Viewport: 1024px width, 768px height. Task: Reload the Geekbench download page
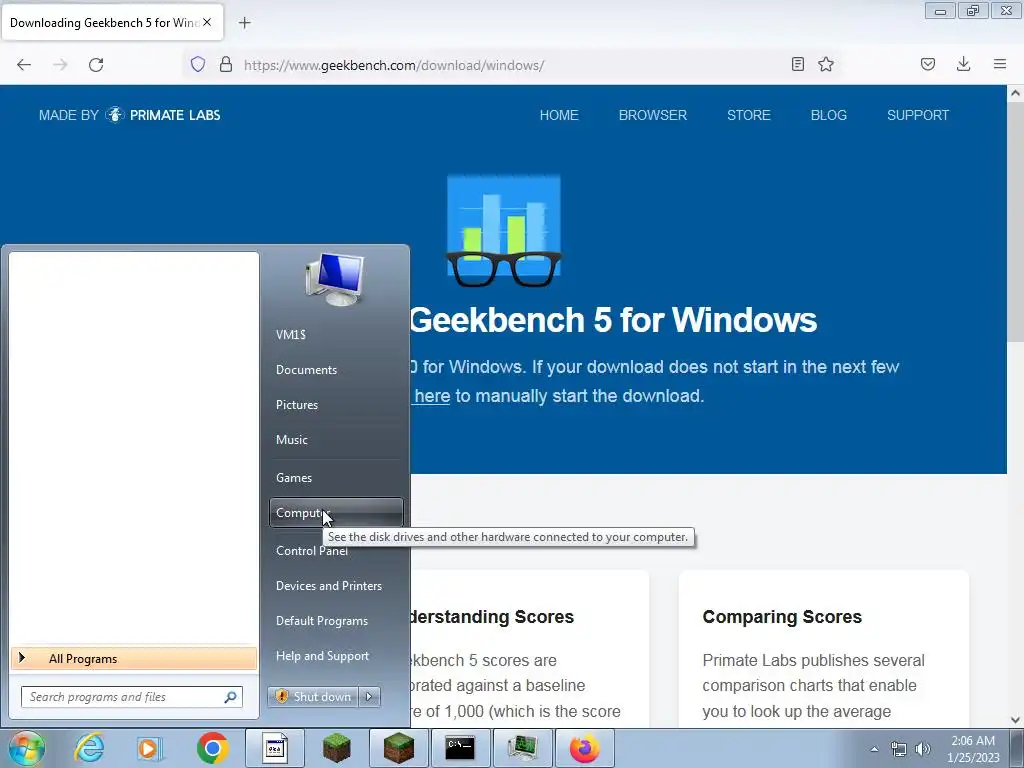click(x=96, y=65)
